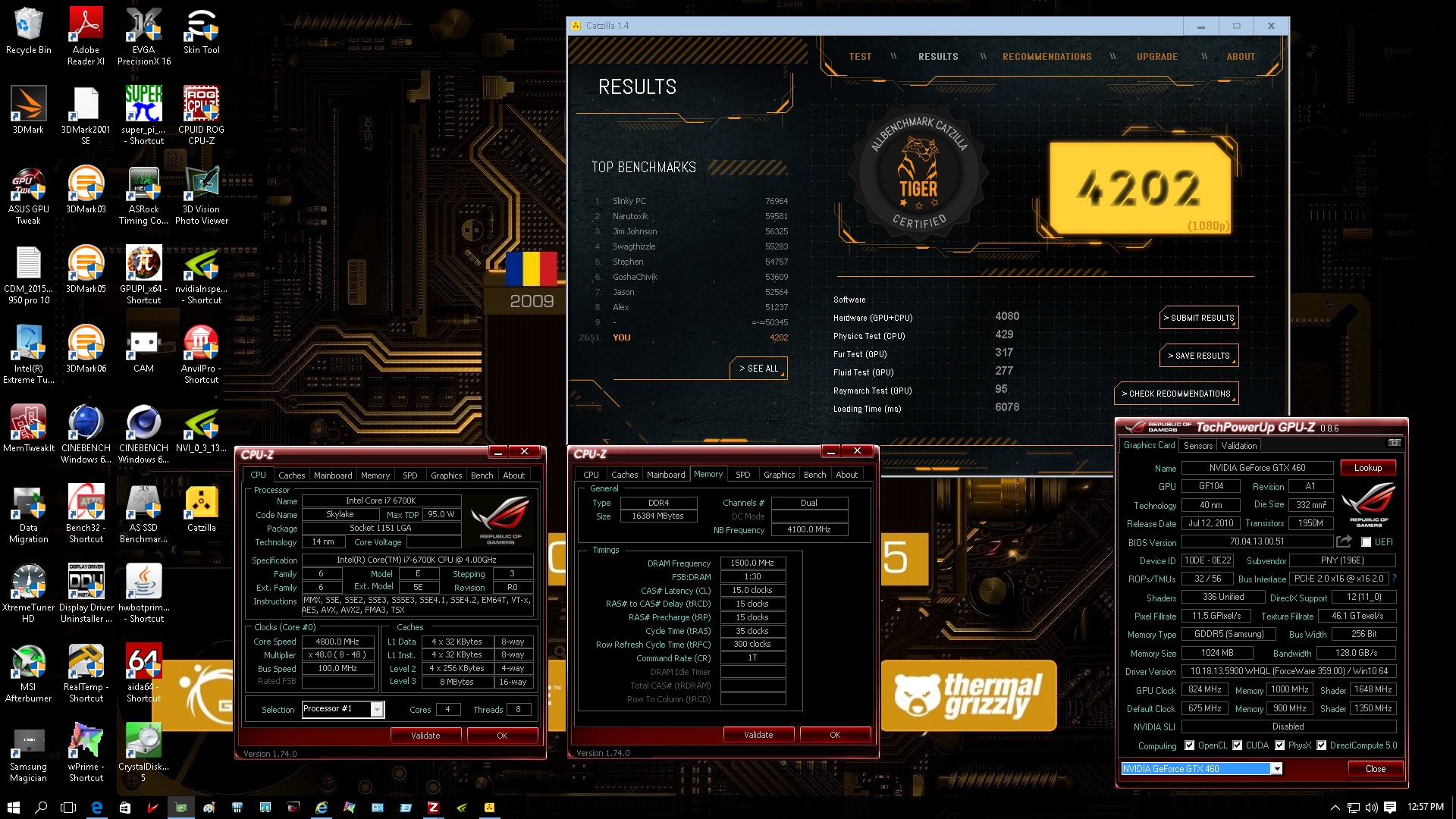Click the taskbar search icon
The width and height of the screenshot is (1456, 819).
(x=42, y=808)
